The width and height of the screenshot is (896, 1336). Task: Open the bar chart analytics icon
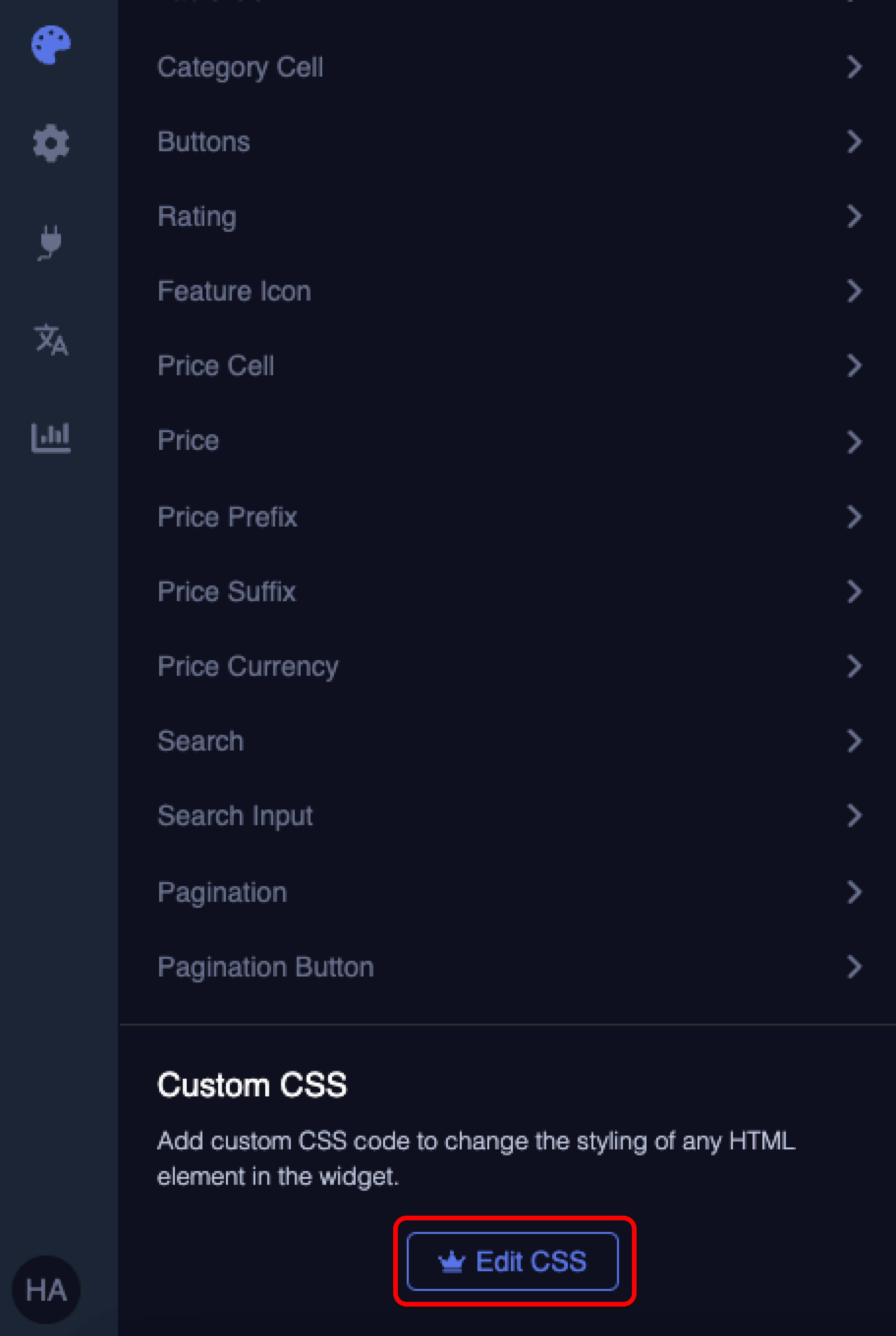(51, 437)
